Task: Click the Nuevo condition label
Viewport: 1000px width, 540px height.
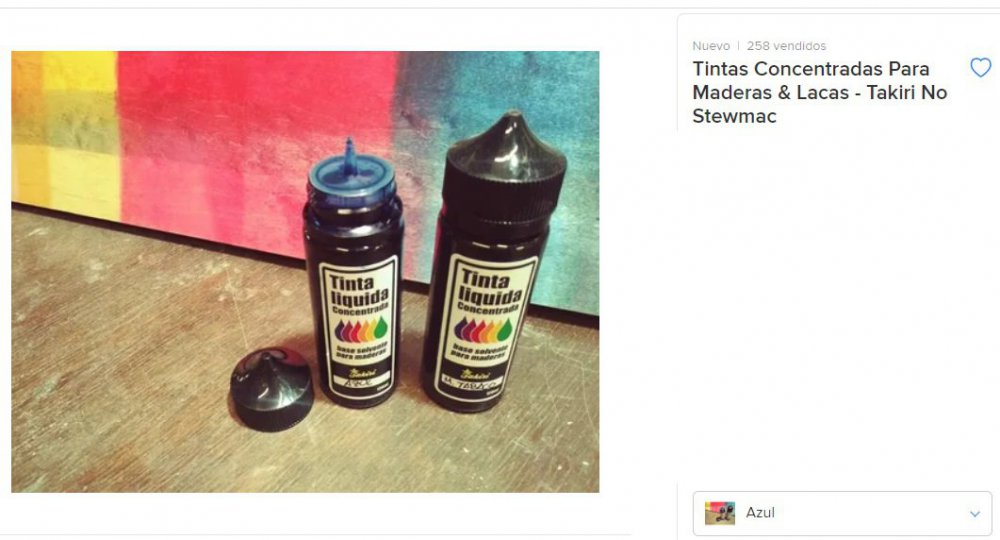Action: [711, 46]
